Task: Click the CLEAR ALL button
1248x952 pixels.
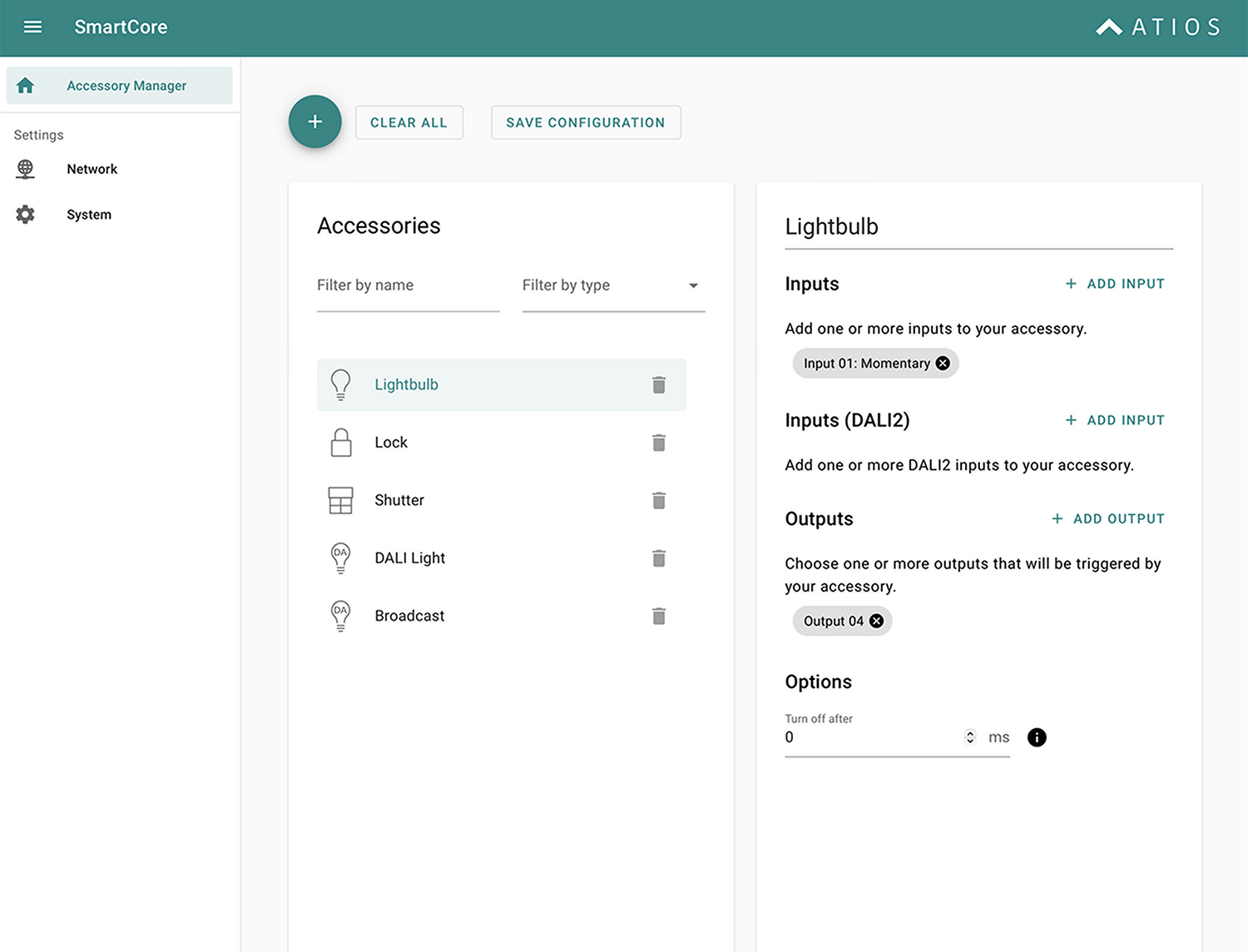Action: pyautogui.click(x=409, y=122)
